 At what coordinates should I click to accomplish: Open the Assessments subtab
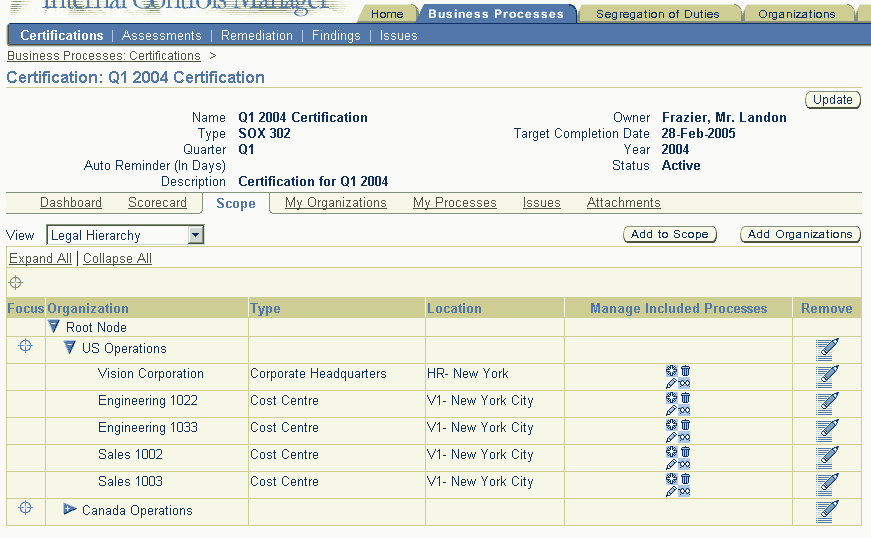(162, 36)
